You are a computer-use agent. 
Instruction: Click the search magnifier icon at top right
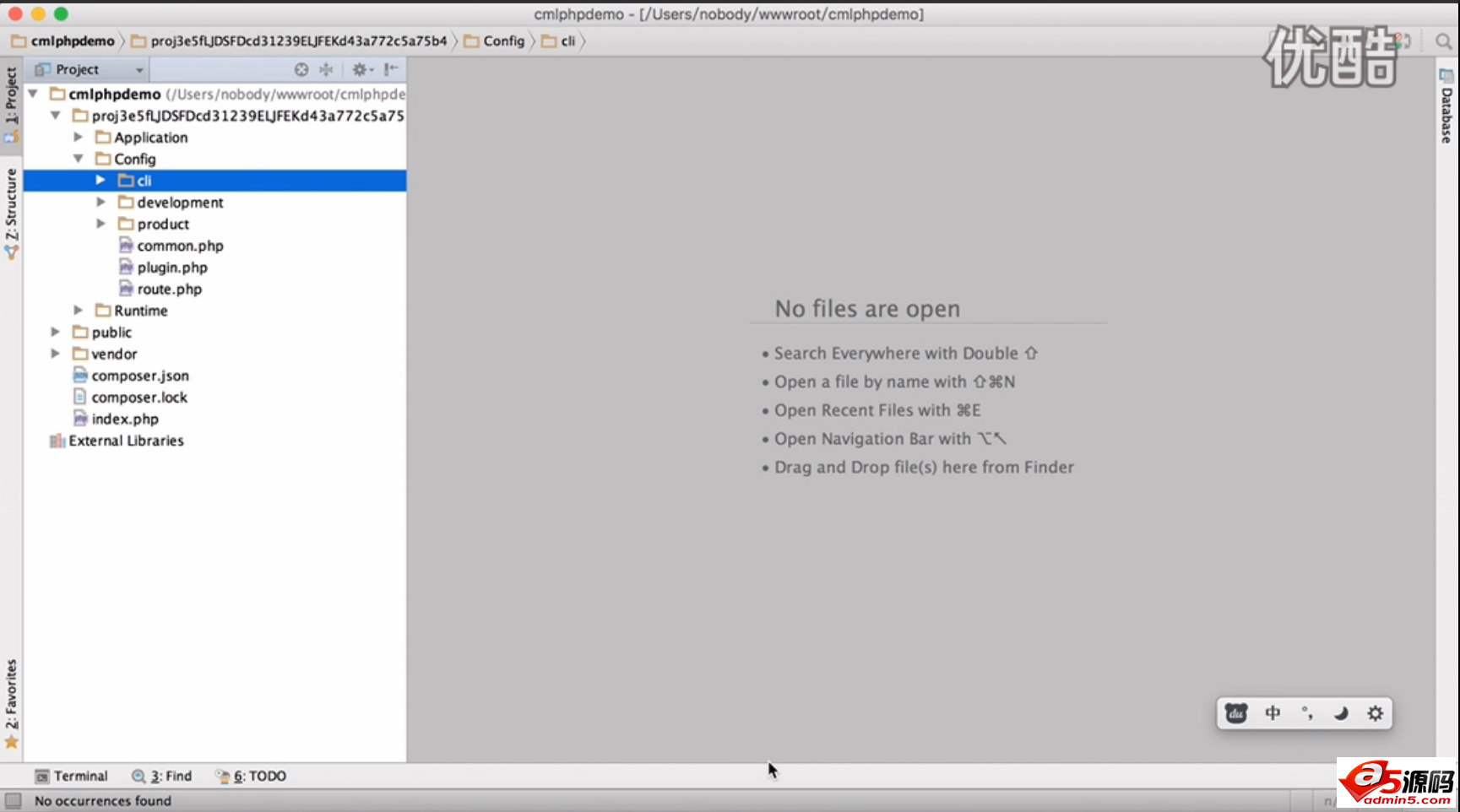[x=1443, y=41]
